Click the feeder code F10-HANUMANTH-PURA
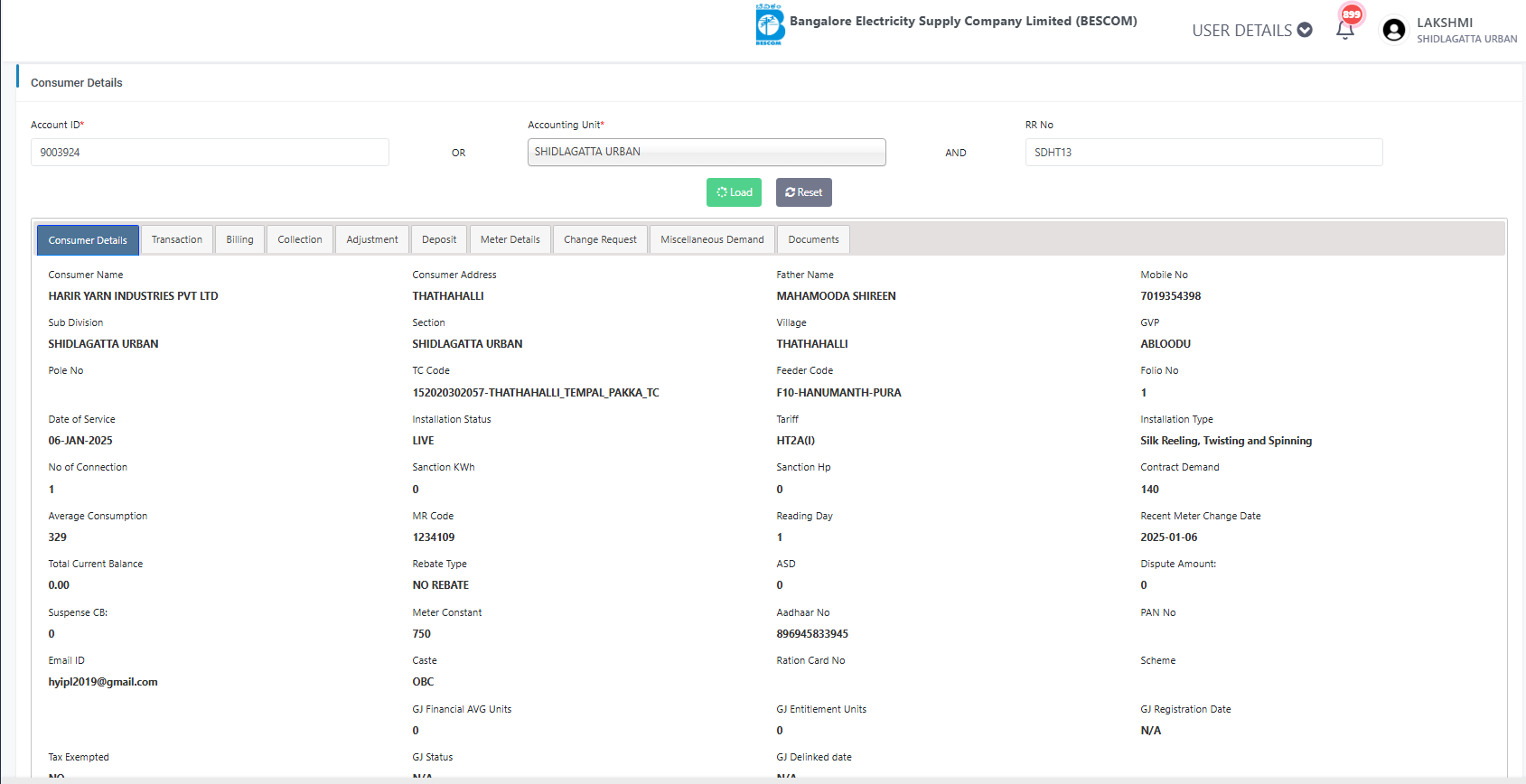This screenshot has height=784, width=1526. pos(839,393)
